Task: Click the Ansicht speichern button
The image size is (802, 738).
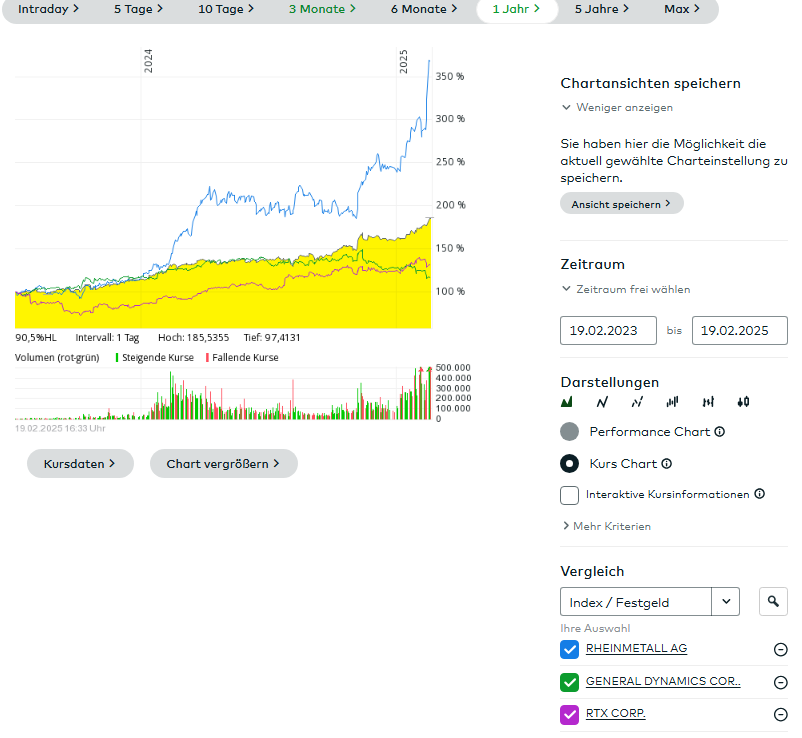Action: [621, 204]
